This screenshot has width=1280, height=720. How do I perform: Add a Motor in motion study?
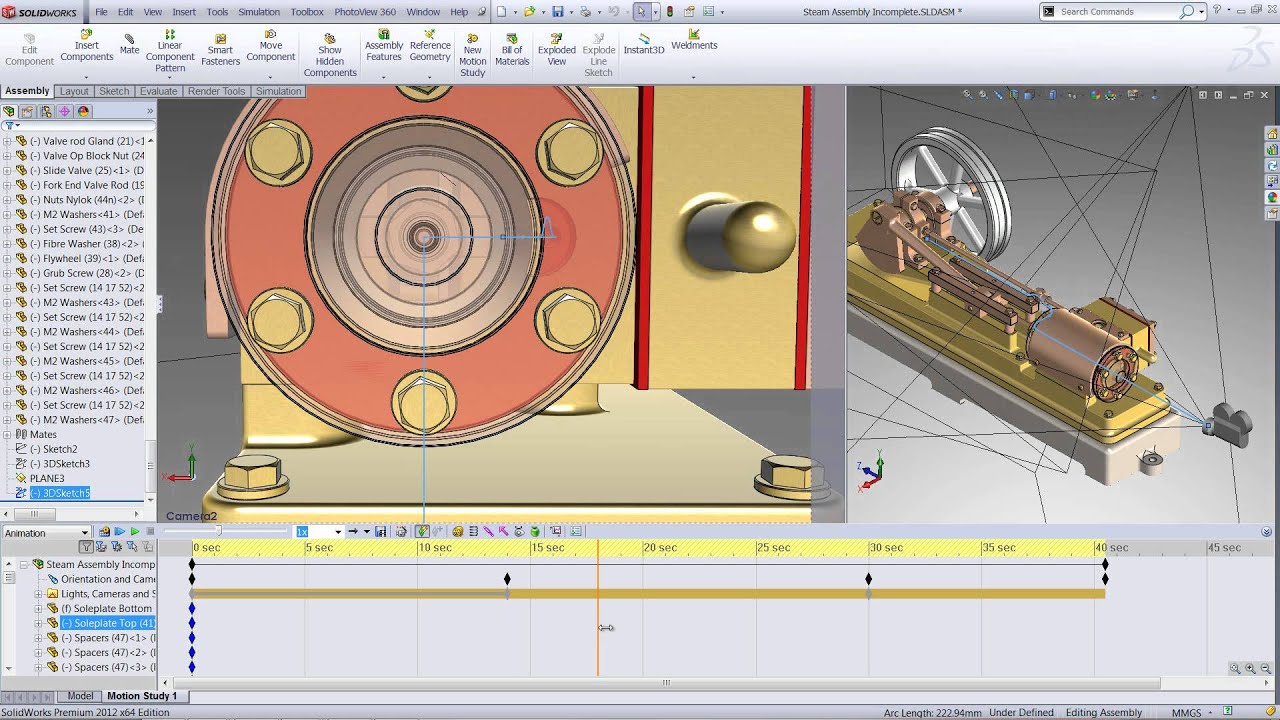coord(457,532)
